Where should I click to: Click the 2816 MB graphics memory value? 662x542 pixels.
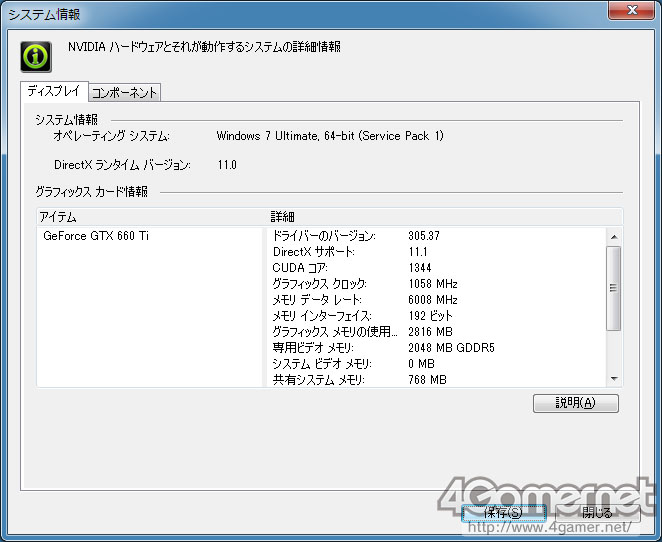click(430, 332)
